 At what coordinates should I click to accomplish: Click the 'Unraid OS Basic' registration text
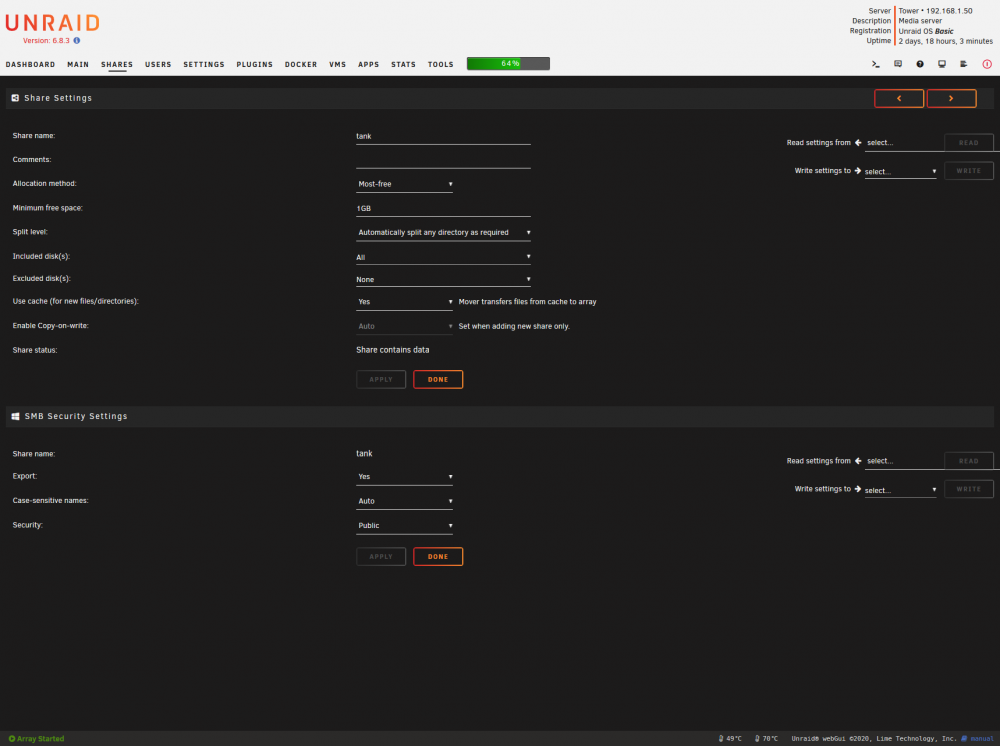[926, 31]
